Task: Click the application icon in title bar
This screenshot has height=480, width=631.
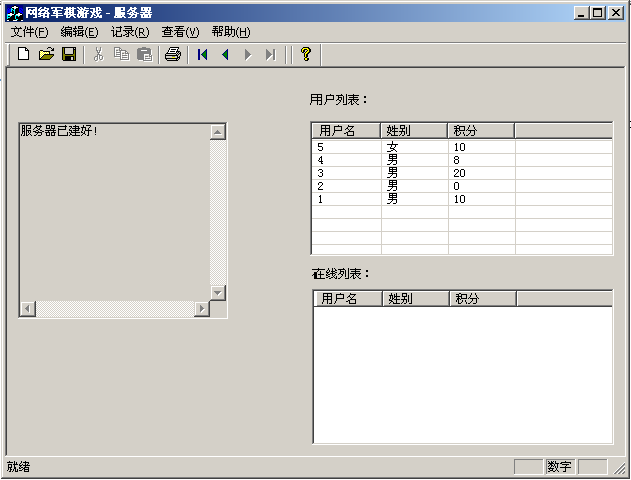Action: [x=14, y=13]
